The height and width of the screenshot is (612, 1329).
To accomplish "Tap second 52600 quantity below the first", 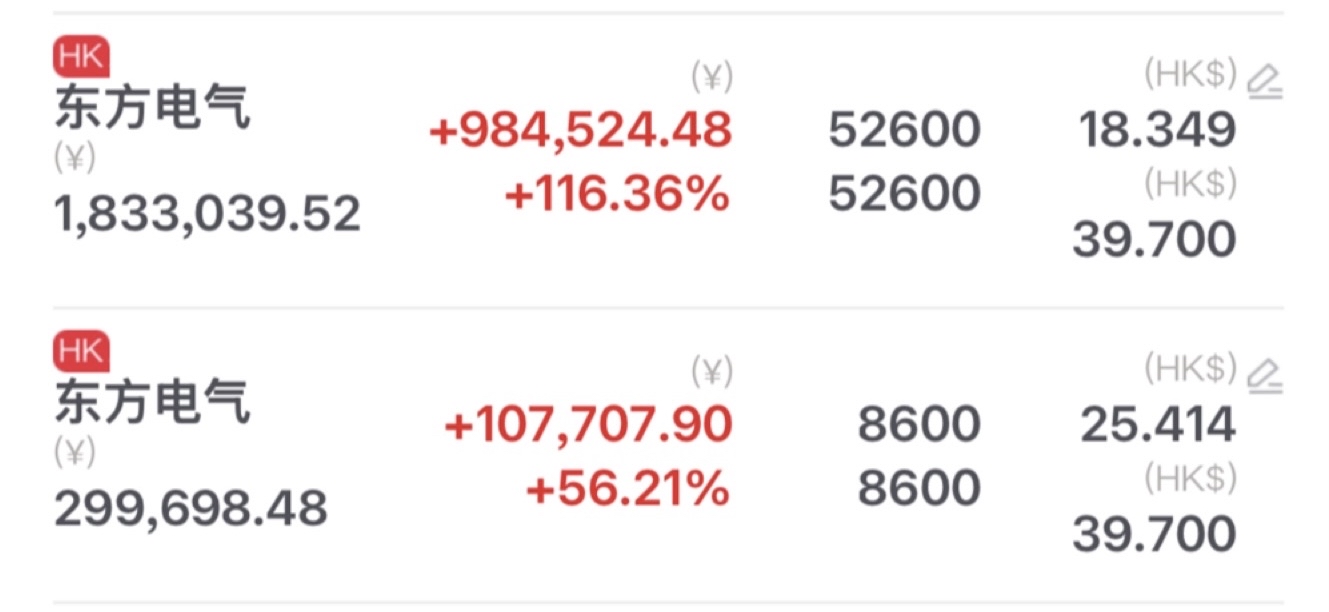I will tap(904, 193).
